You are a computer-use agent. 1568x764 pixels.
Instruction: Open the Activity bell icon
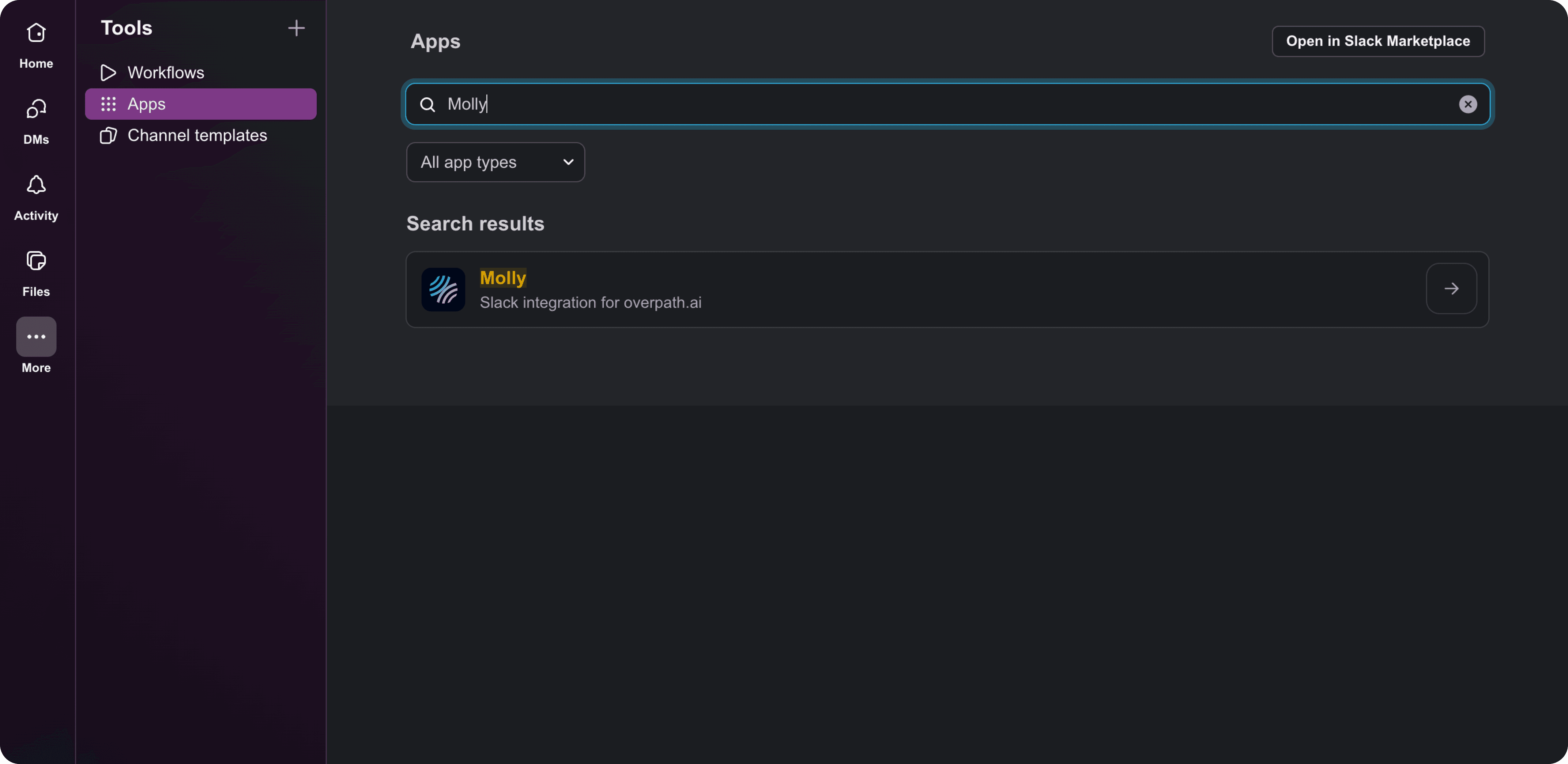click(36, 185)
